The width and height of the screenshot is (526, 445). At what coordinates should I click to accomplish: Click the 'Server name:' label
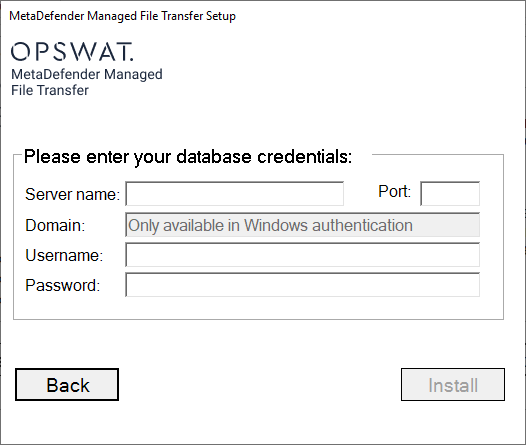click(72, 194)
